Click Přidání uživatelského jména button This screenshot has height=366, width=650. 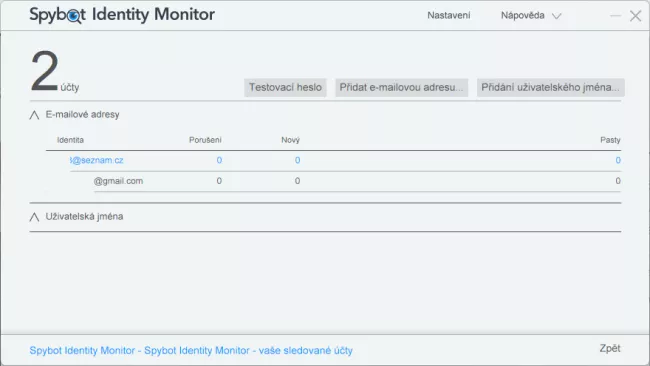tap(551, 87)
